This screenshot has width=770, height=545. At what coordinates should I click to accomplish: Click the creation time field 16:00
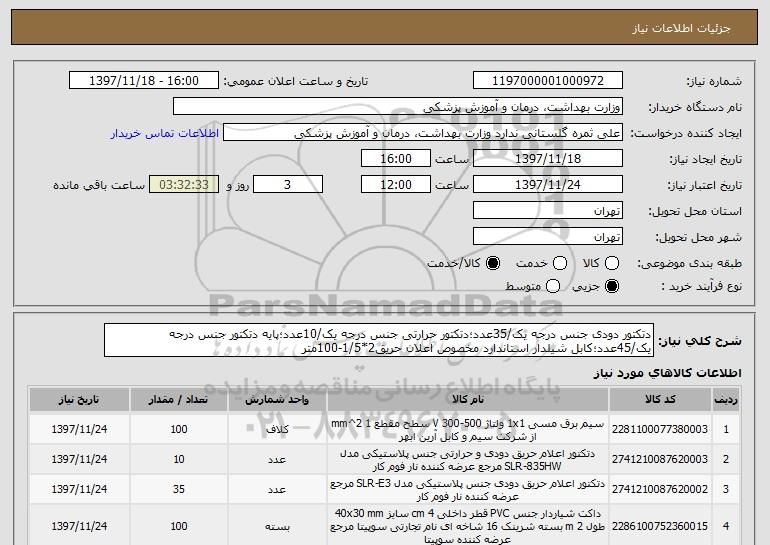[x=396, y=159]
